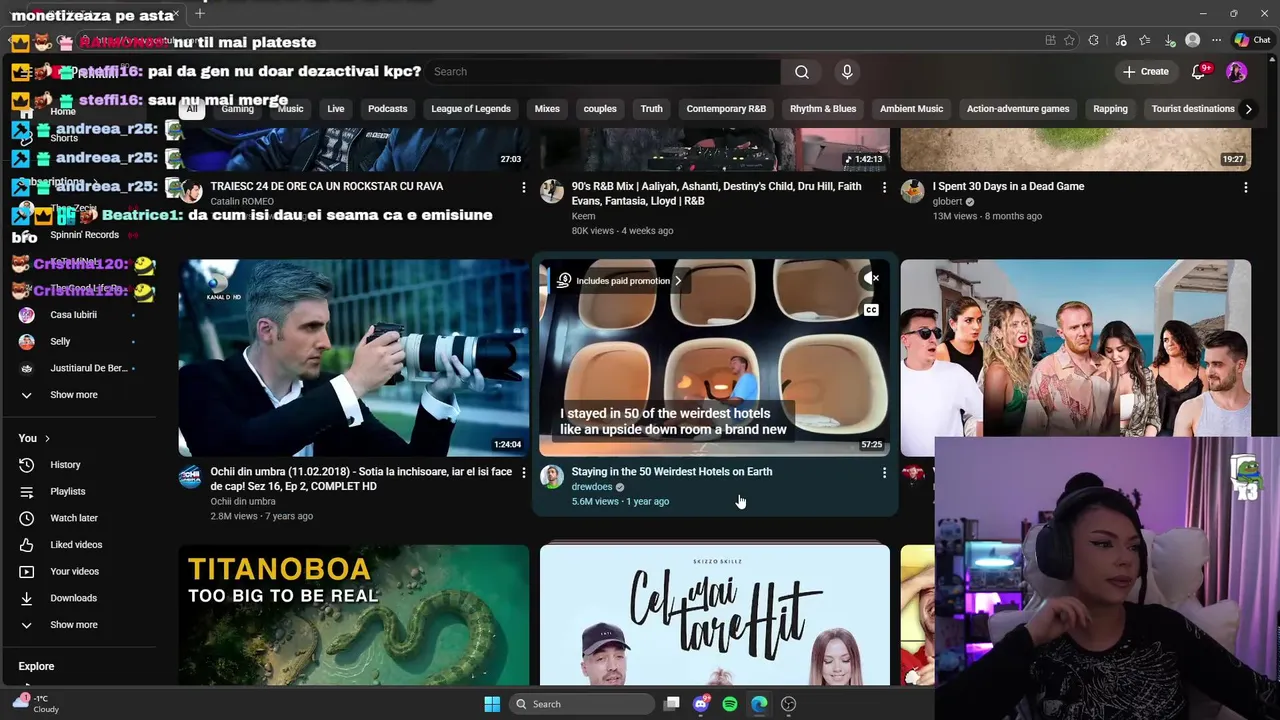Image resolution: width=1280 pixels, height=720 pixels.
Task: Open globert channel link
Action: (x=947, y=201)
